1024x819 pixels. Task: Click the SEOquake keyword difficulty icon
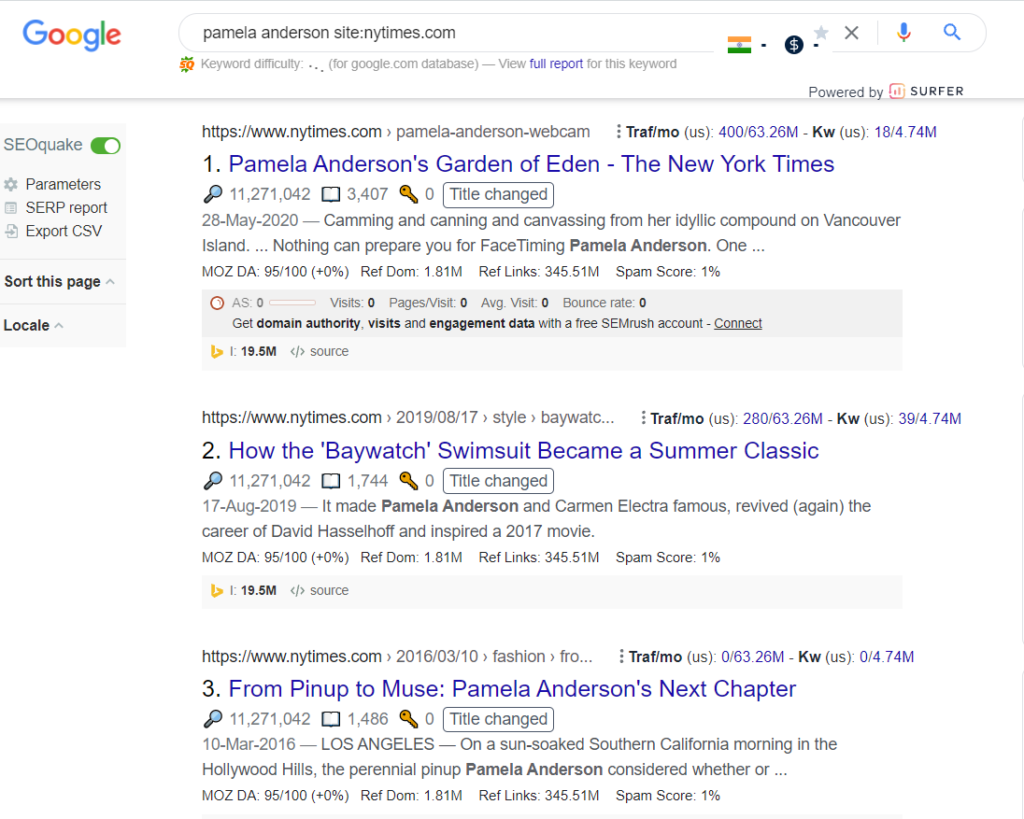point(187,64)
